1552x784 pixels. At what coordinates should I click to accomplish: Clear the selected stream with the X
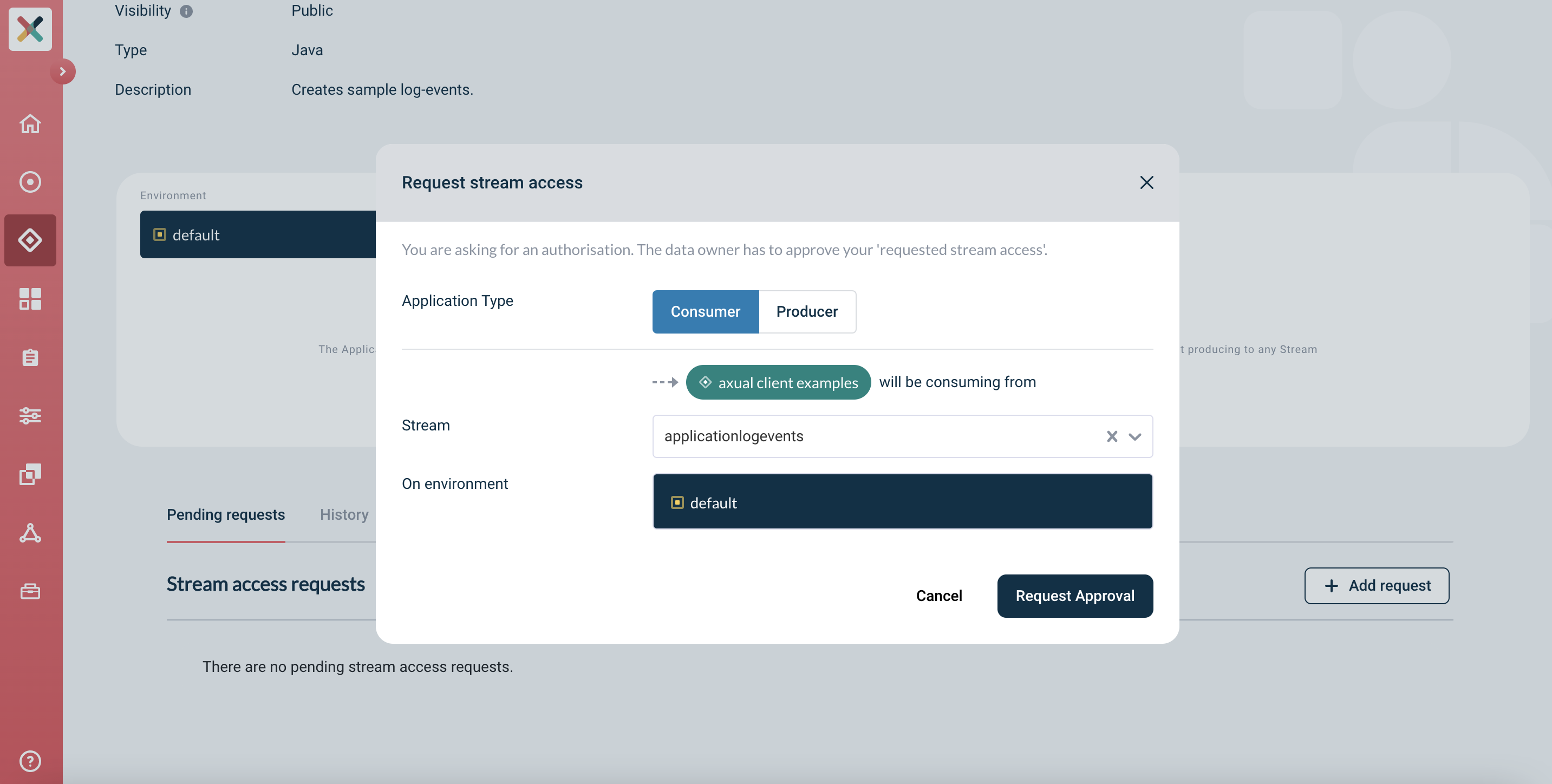1112,436
